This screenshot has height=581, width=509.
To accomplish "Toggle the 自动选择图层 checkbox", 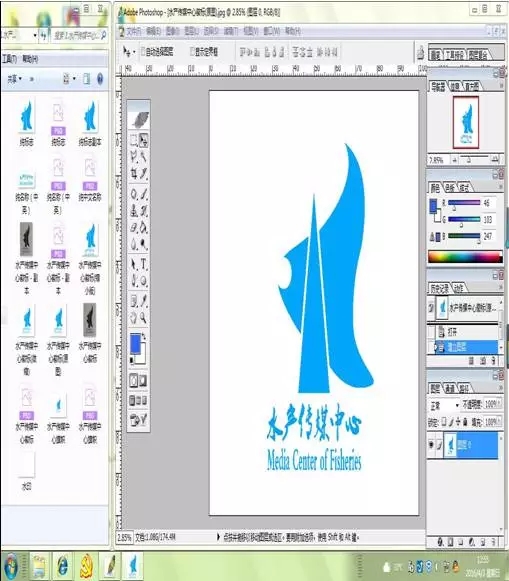I will tap(143, 52).
